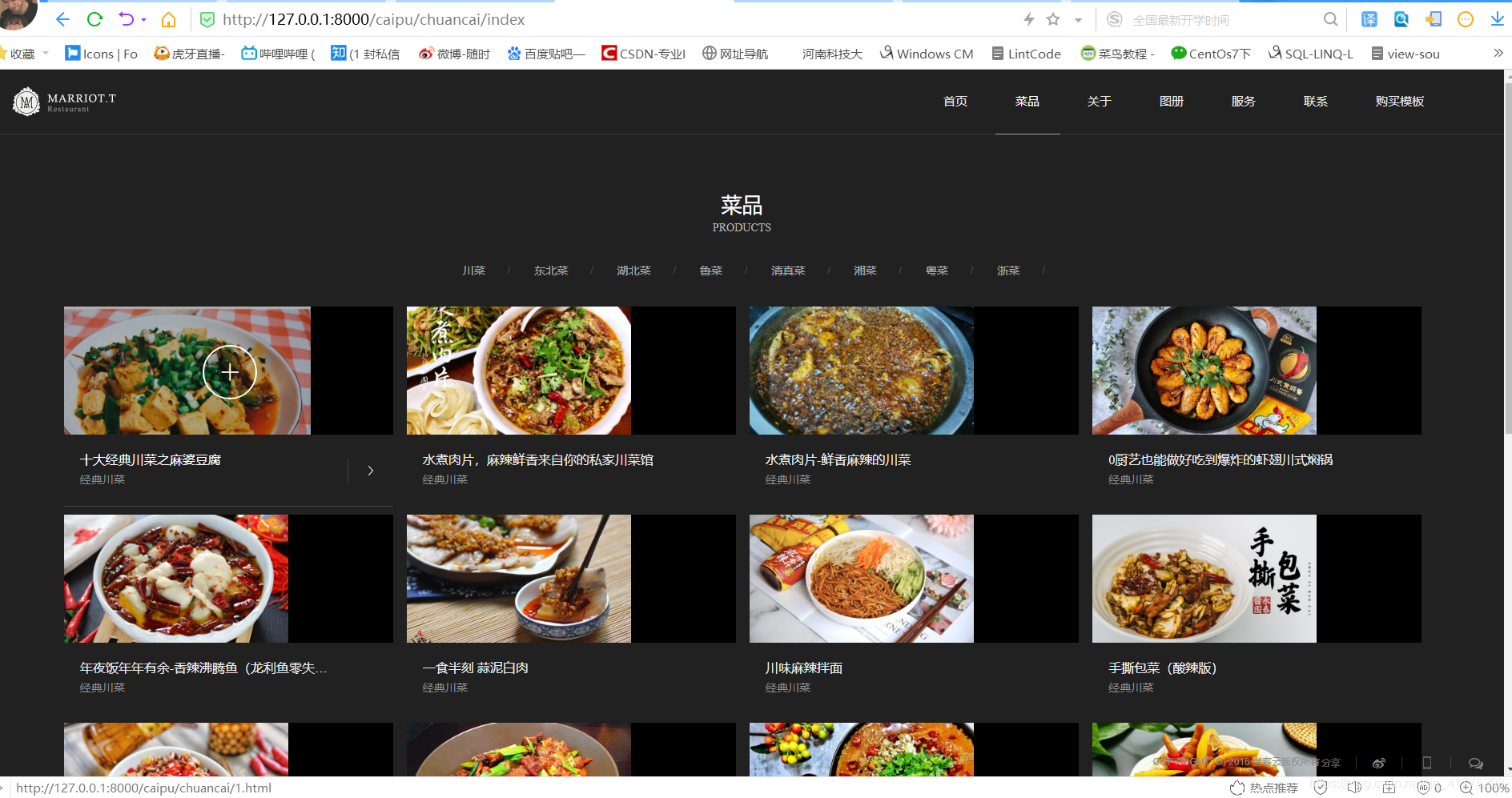Open the 菜鸟教程 bookmark
Viewport: 1512px width, 798px height.
(1118, 54)
